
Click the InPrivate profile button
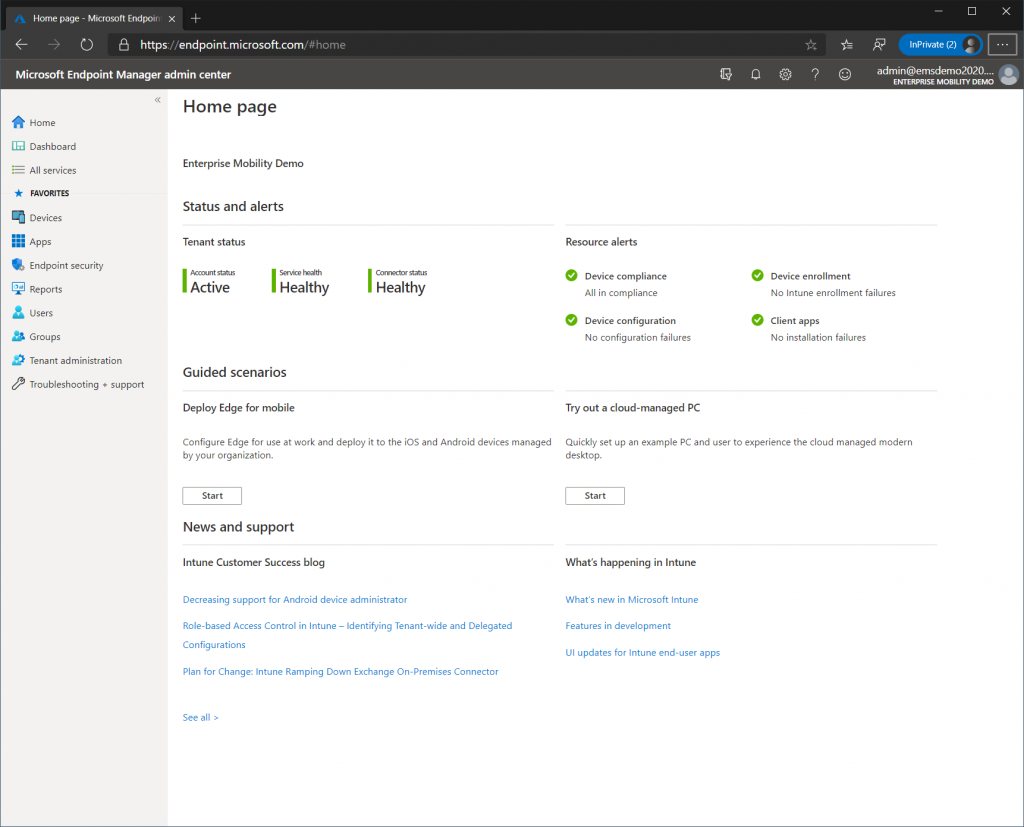[x=940, y=44]
